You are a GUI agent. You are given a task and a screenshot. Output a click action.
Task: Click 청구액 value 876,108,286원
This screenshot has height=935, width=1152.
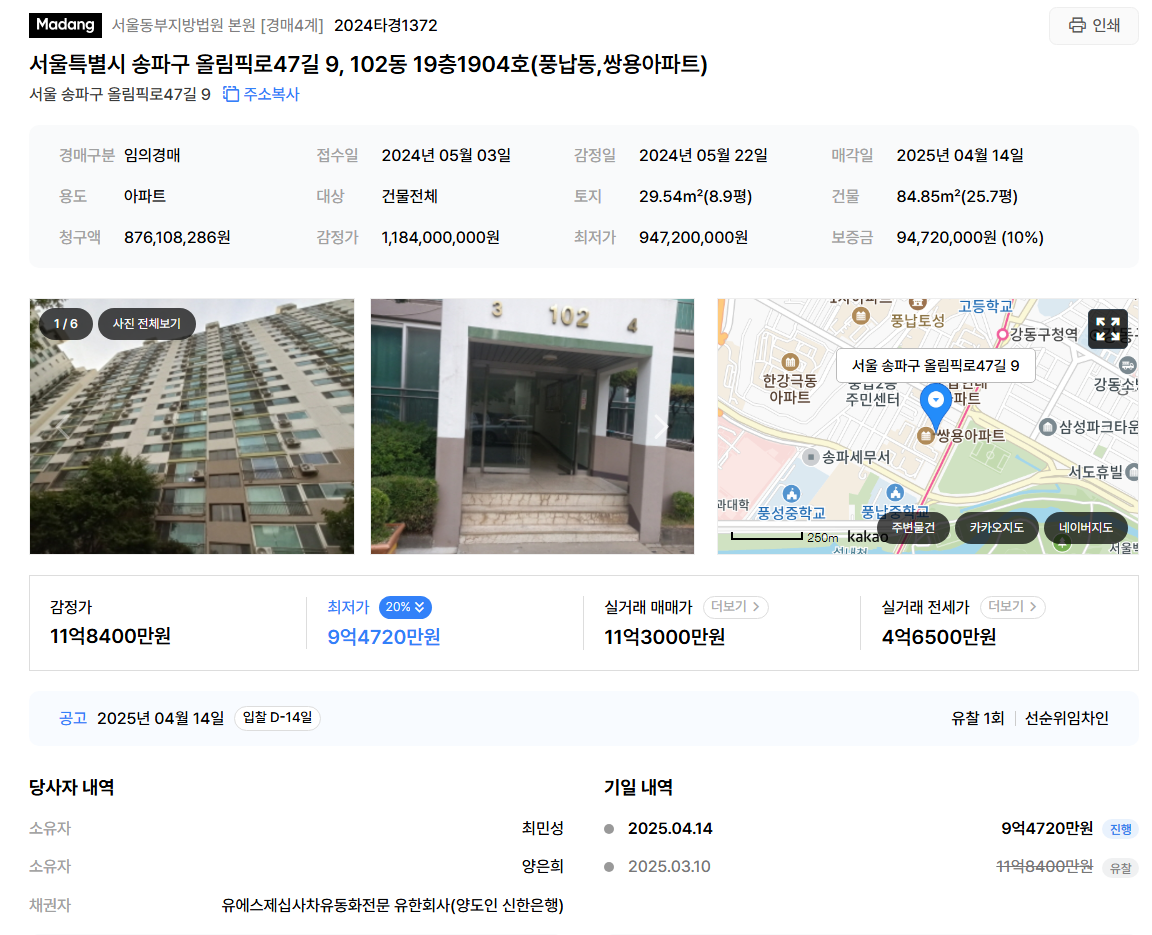click(x=177, y=237)
